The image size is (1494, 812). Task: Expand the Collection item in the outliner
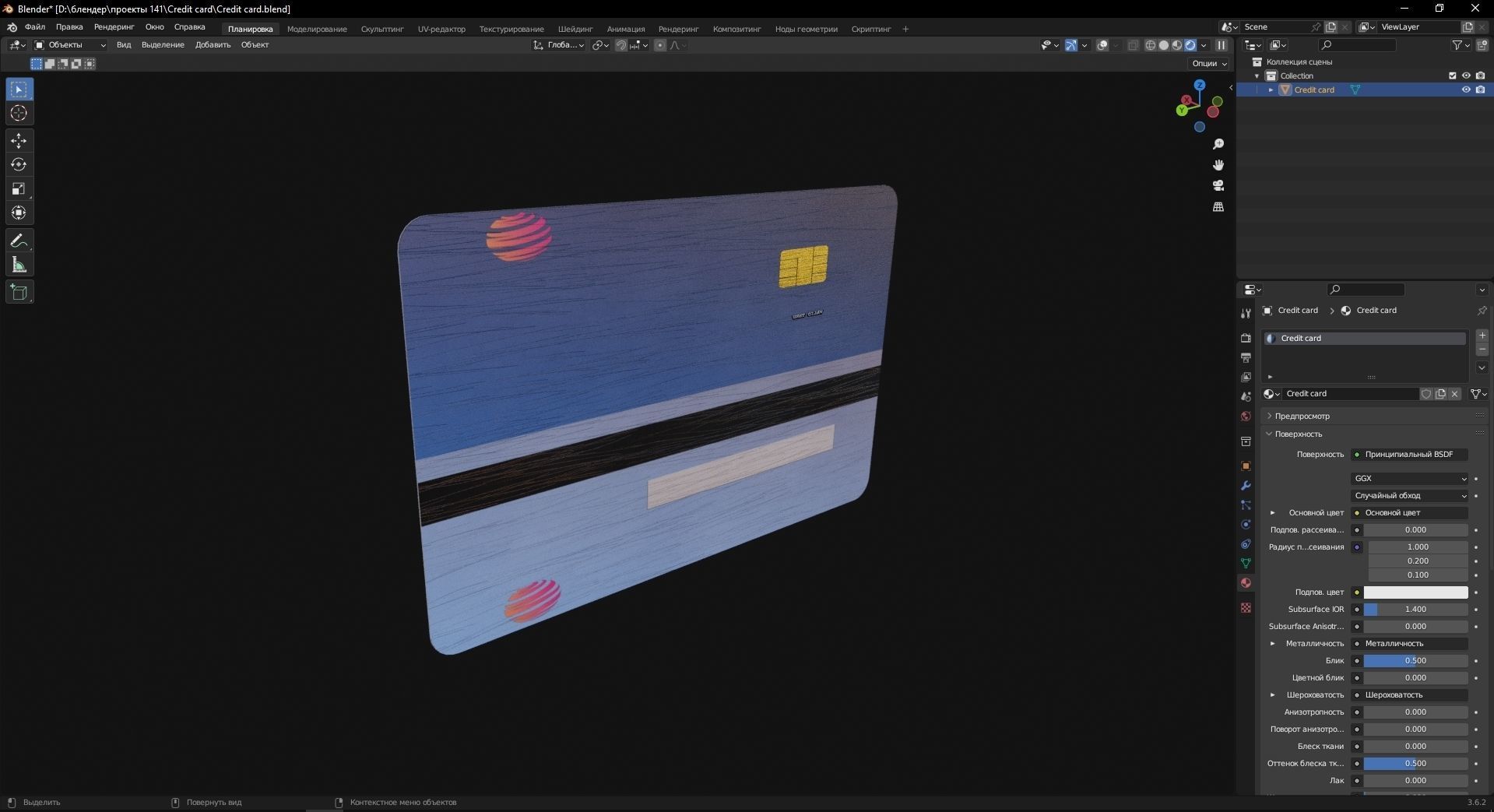[x=1258, y=76]
